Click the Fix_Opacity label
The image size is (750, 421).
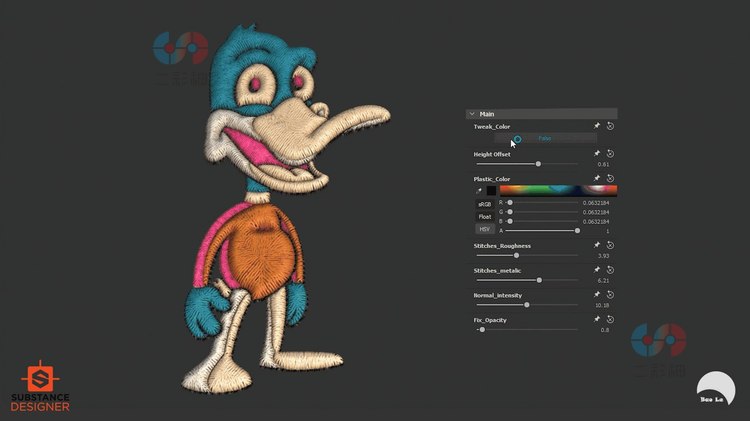coord(490,320)
